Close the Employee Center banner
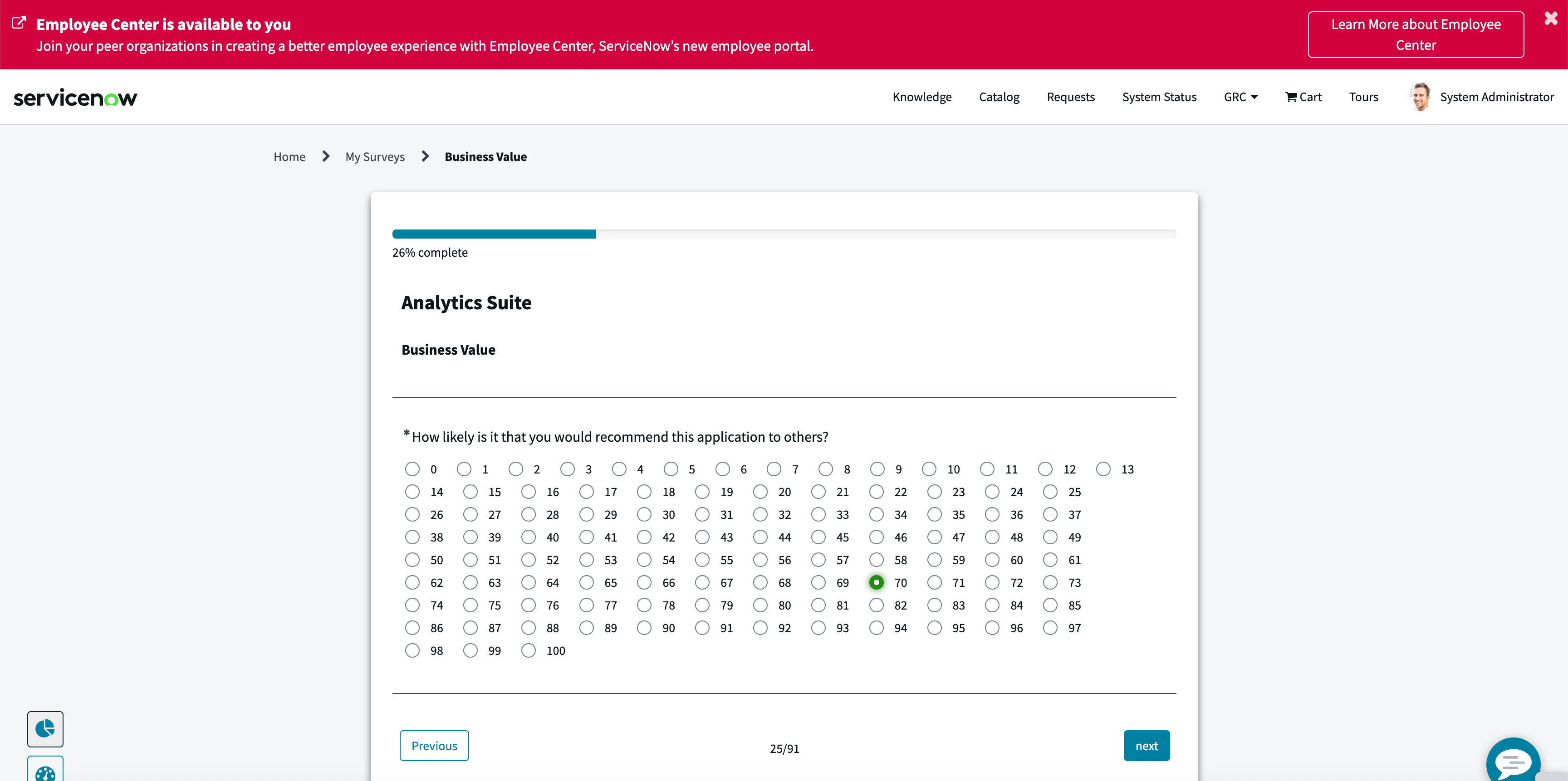Viewport: 1568px width, 781px height. coord(1550,18)
